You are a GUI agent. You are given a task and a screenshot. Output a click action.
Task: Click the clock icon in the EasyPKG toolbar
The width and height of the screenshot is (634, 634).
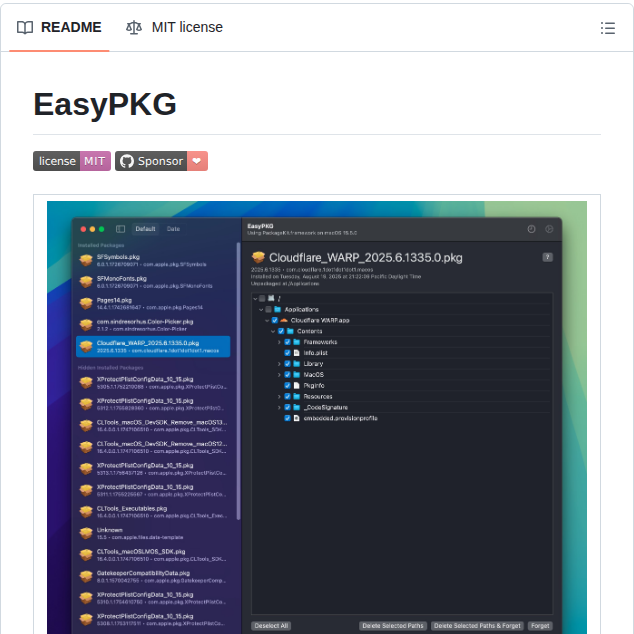click(531, 229)
